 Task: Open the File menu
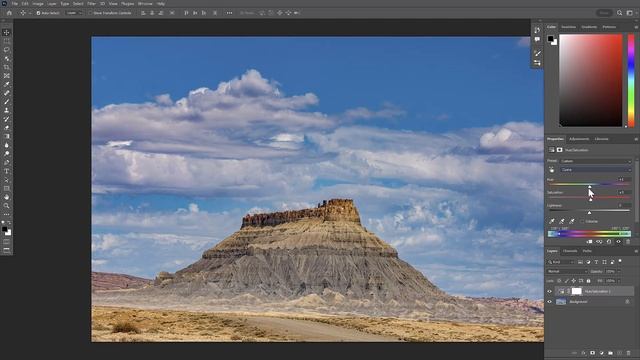(15, 4)
